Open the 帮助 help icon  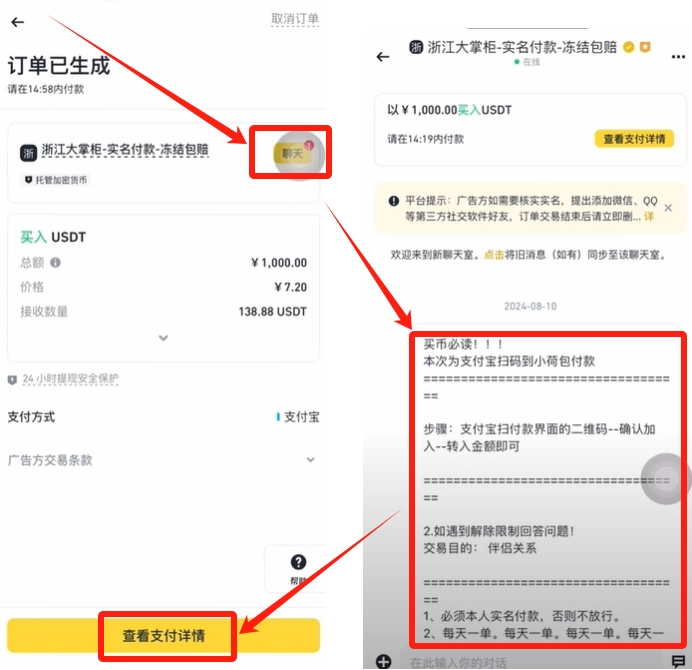[x=299, y=562]
